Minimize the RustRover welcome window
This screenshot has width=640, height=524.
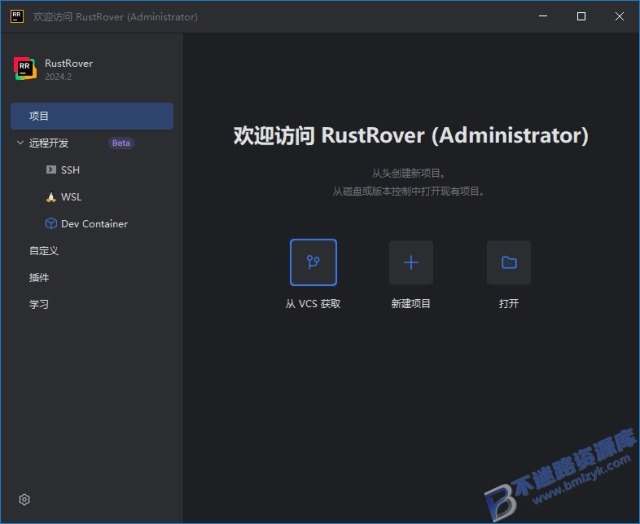(543, 16)
